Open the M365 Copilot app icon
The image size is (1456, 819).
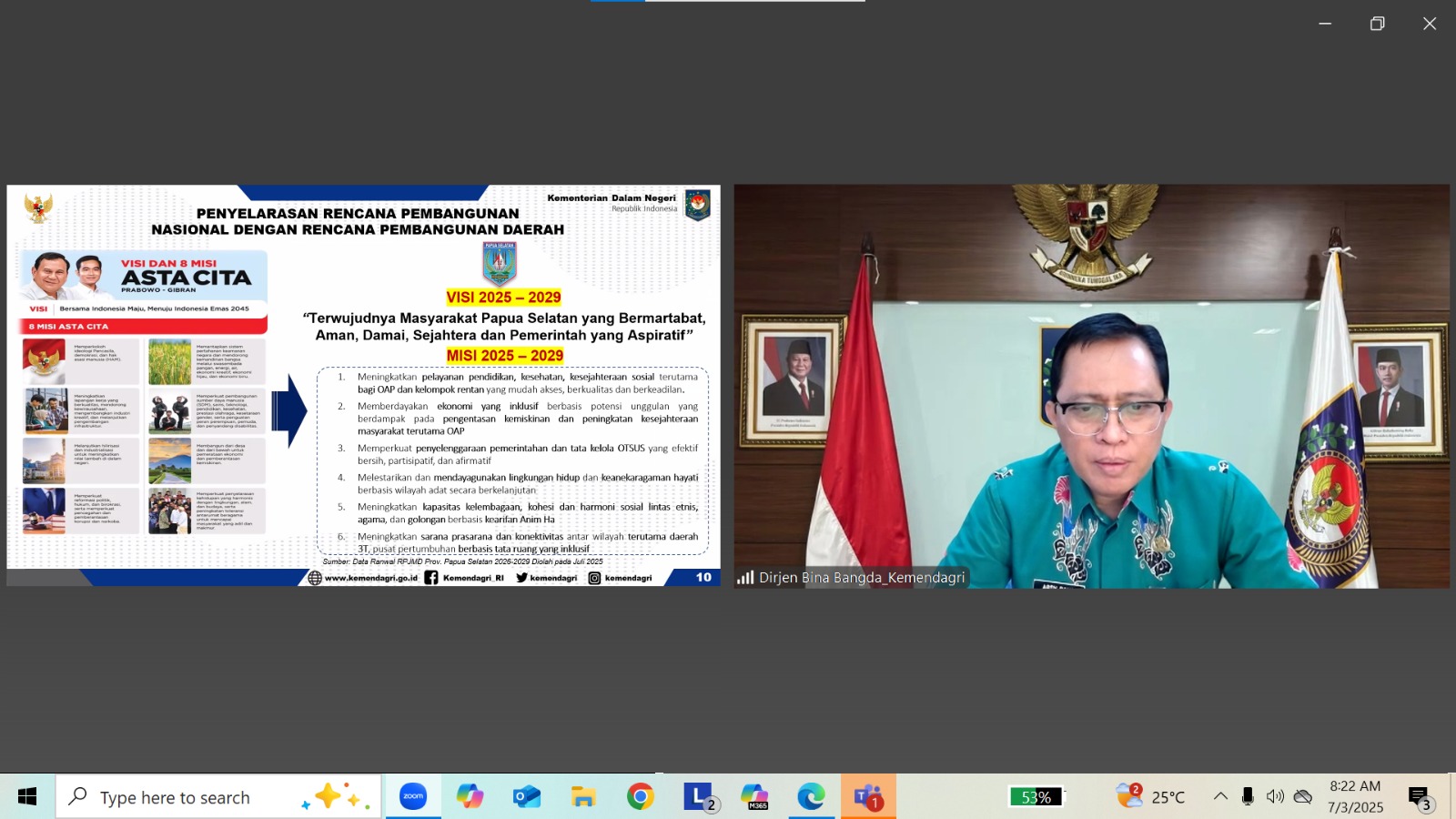pos(754,796)
